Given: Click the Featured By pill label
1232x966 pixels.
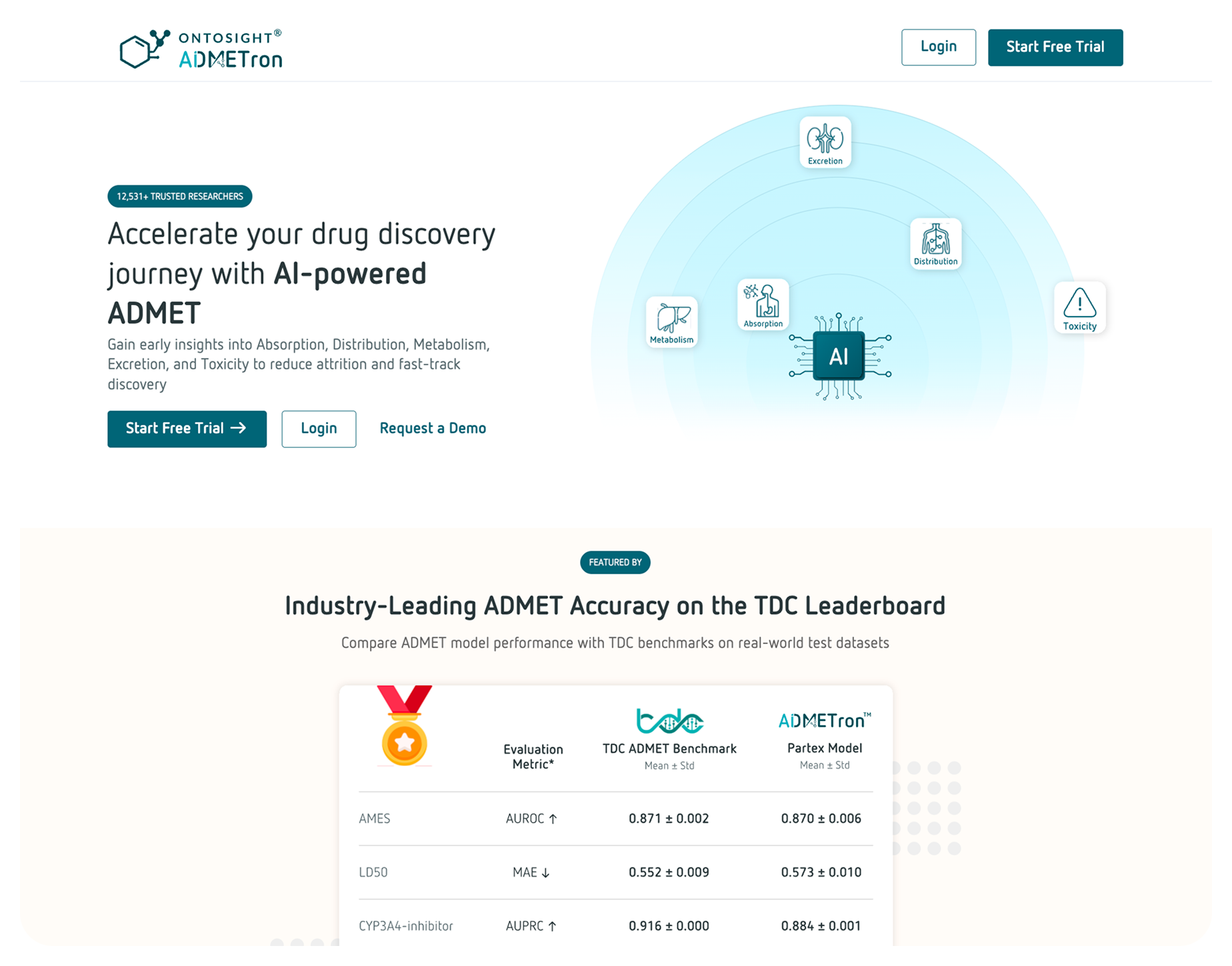Looking at the screenshot, I should pos(615,562).
